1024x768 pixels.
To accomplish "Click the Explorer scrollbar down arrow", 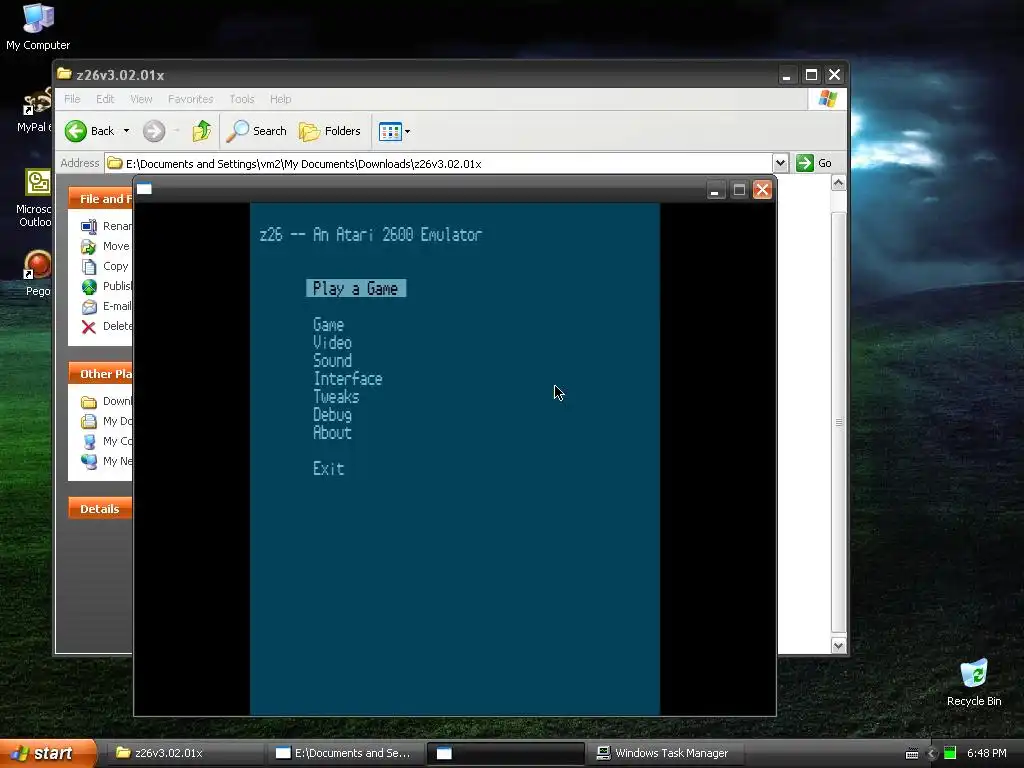I will 839,645.
